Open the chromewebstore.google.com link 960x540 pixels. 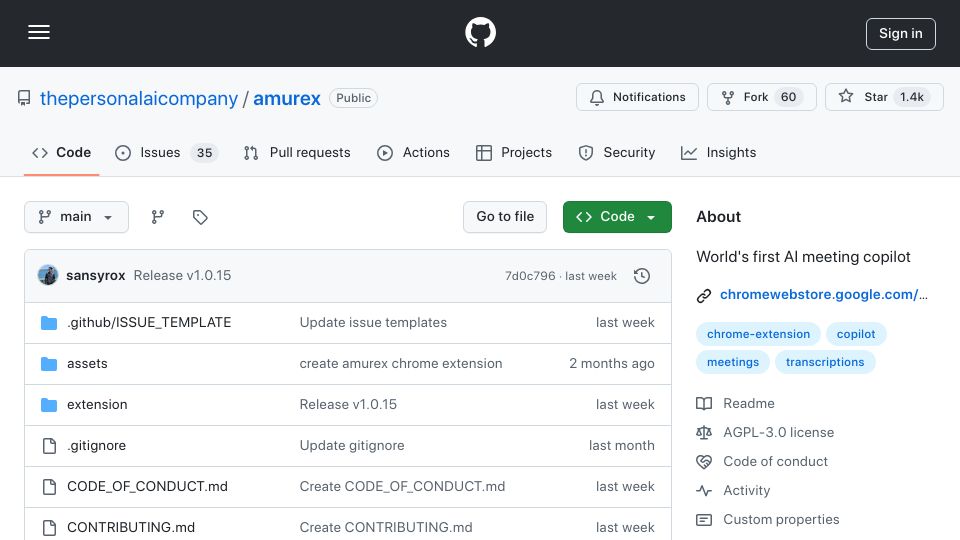pos(823,294)
